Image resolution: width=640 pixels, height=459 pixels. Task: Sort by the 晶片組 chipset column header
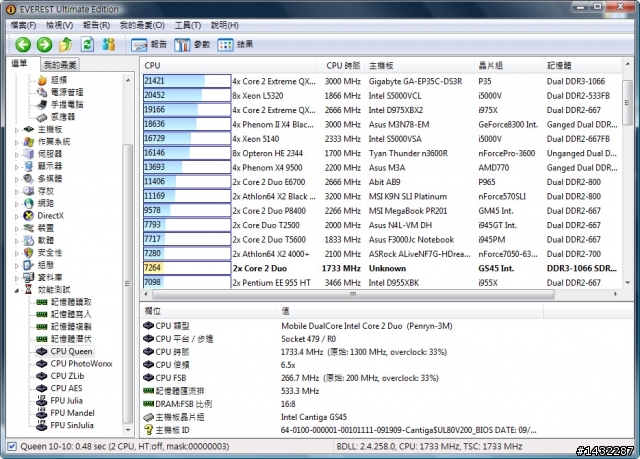coord(509,65)
